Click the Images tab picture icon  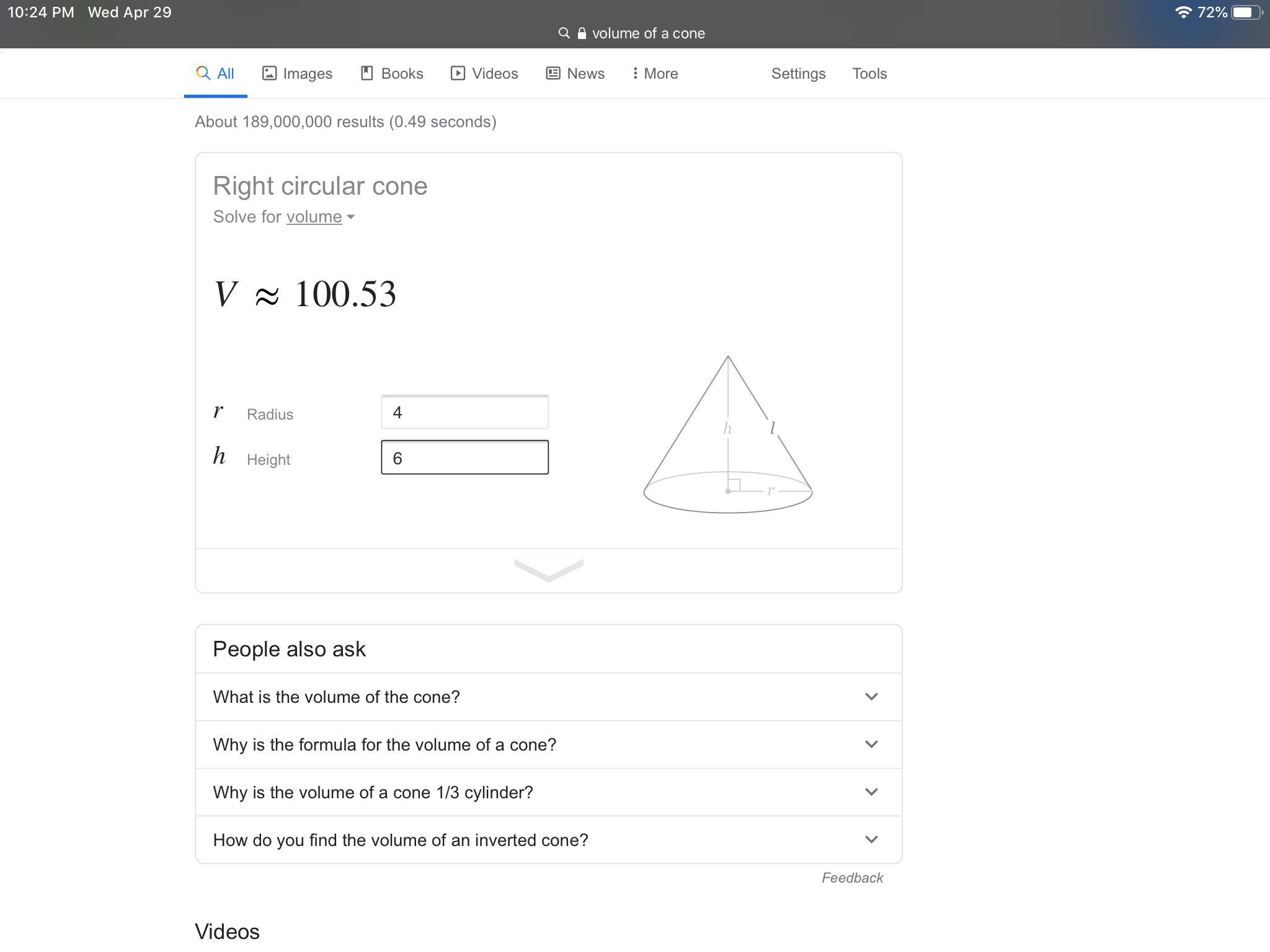click(269, 73)
